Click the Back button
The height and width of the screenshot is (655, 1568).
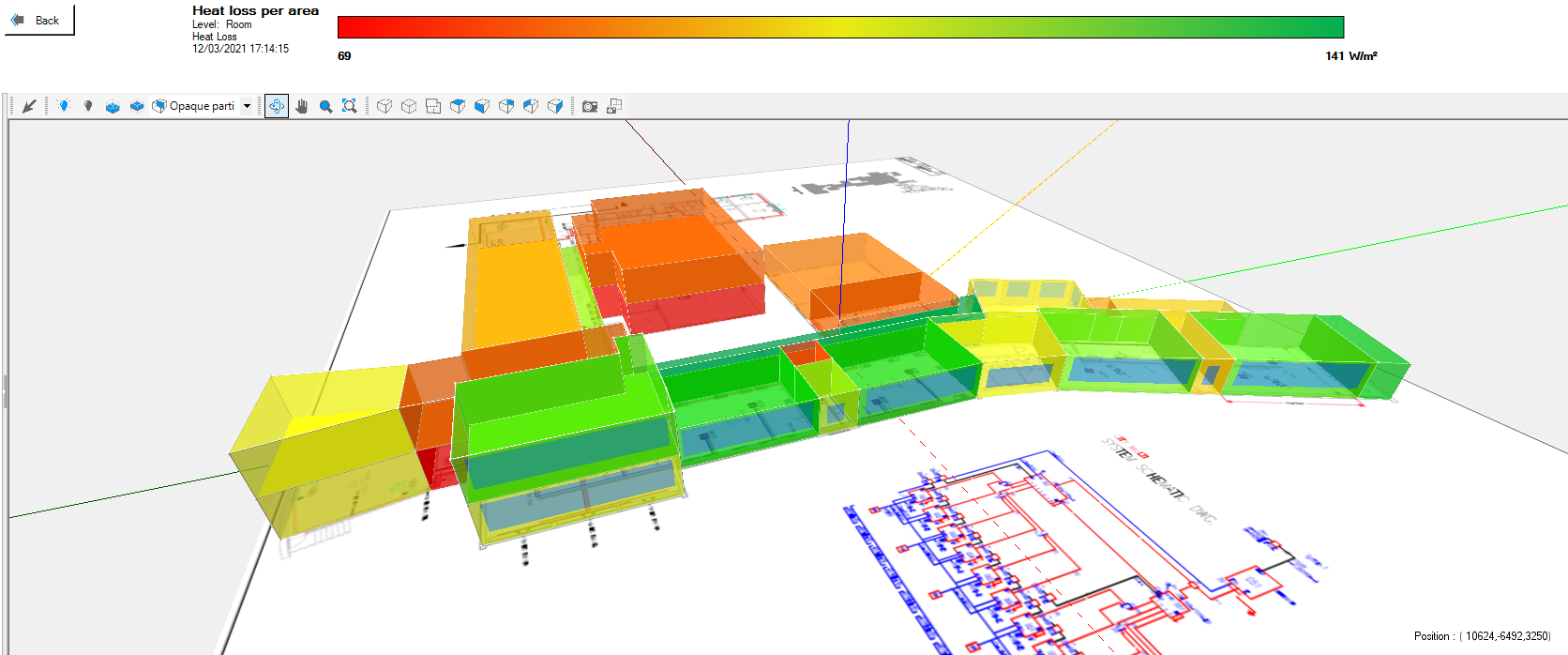point(38,20)
